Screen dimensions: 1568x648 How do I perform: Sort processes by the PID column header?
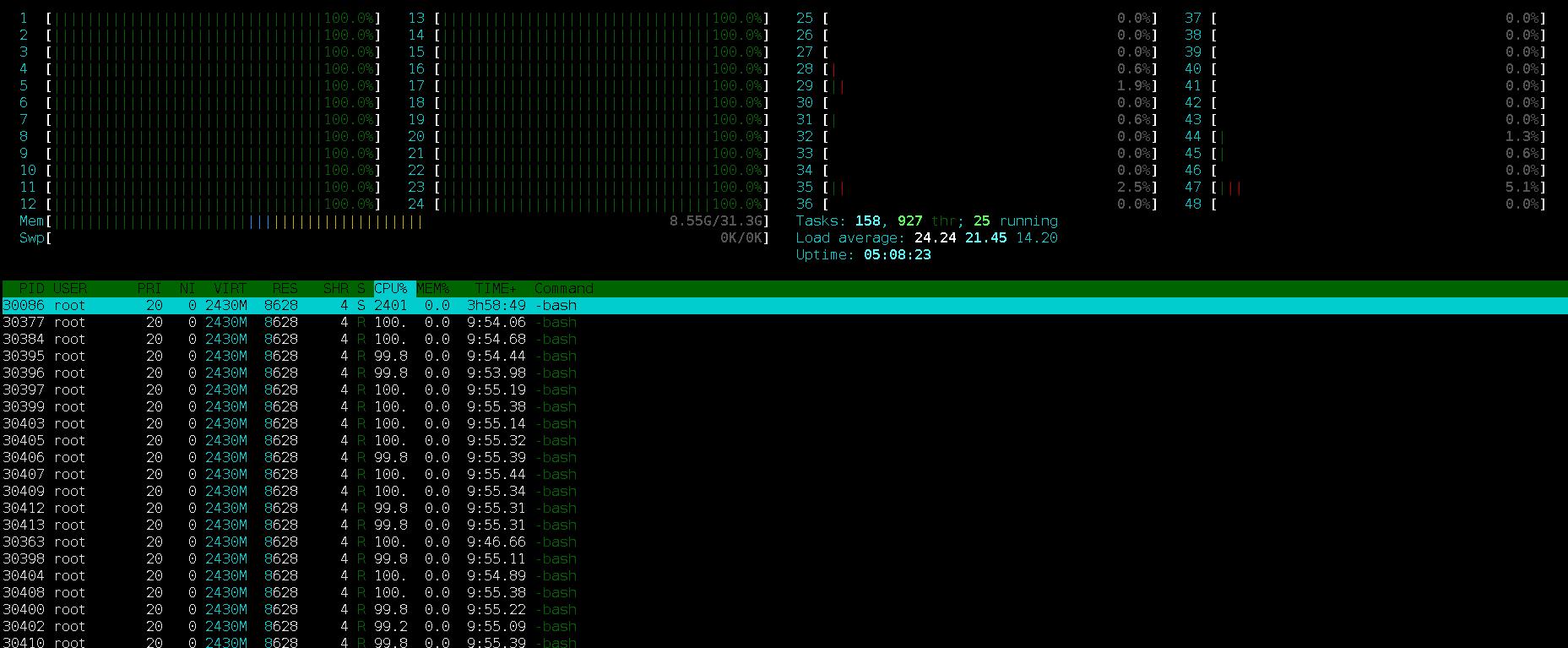pos(31,288)
